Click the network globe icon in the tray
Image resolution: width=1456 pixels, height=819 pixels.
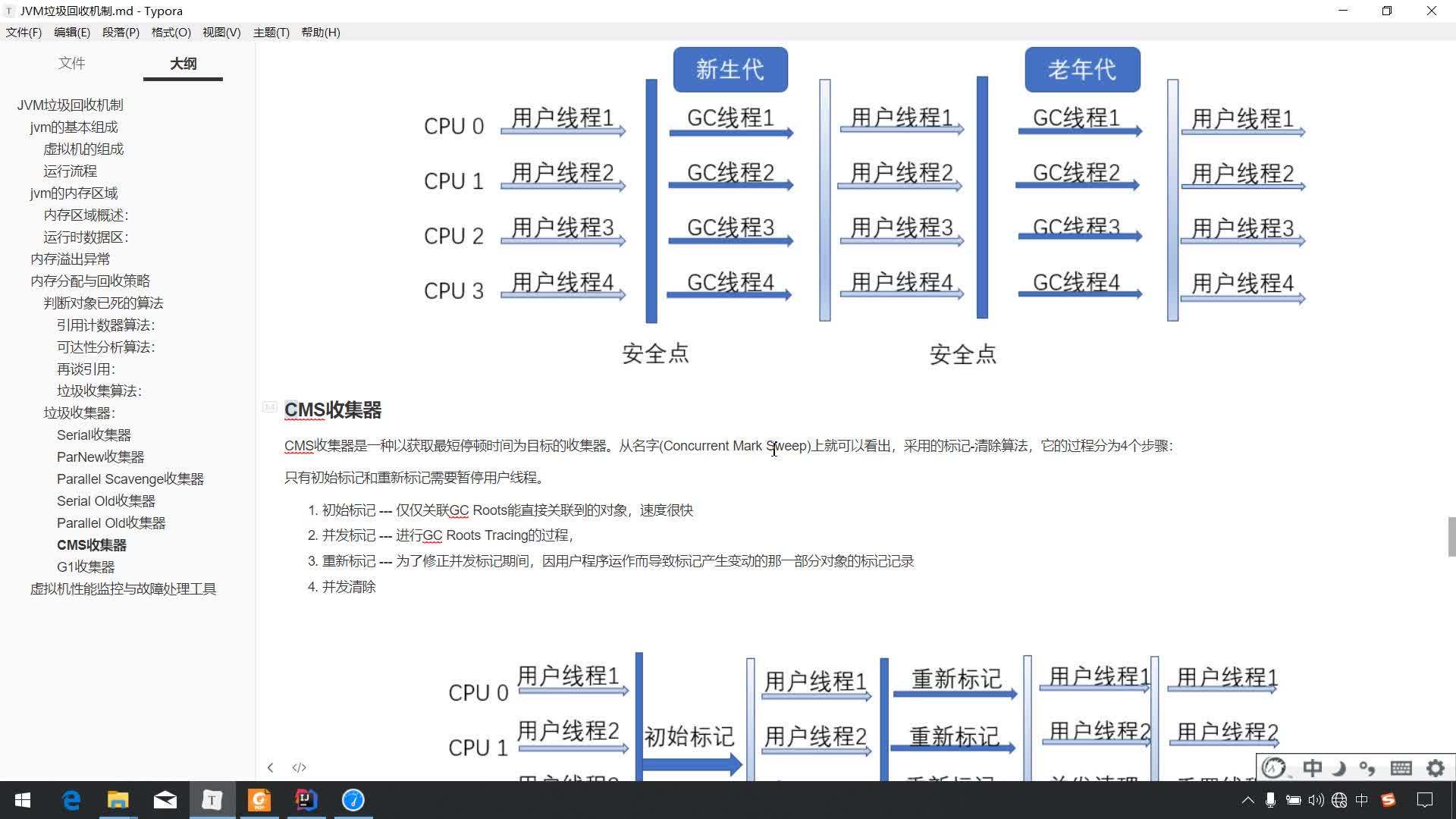[x=1339, y=799]
